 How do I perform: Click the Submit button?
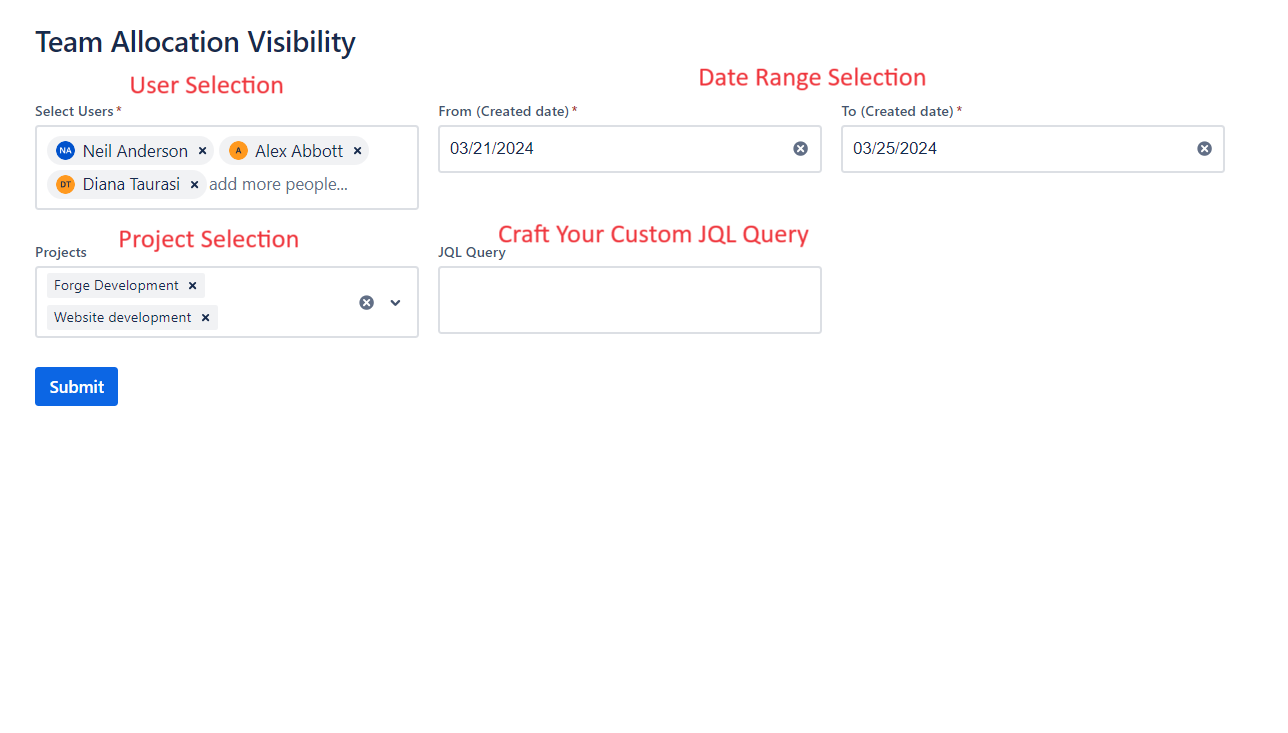(76, 387)
